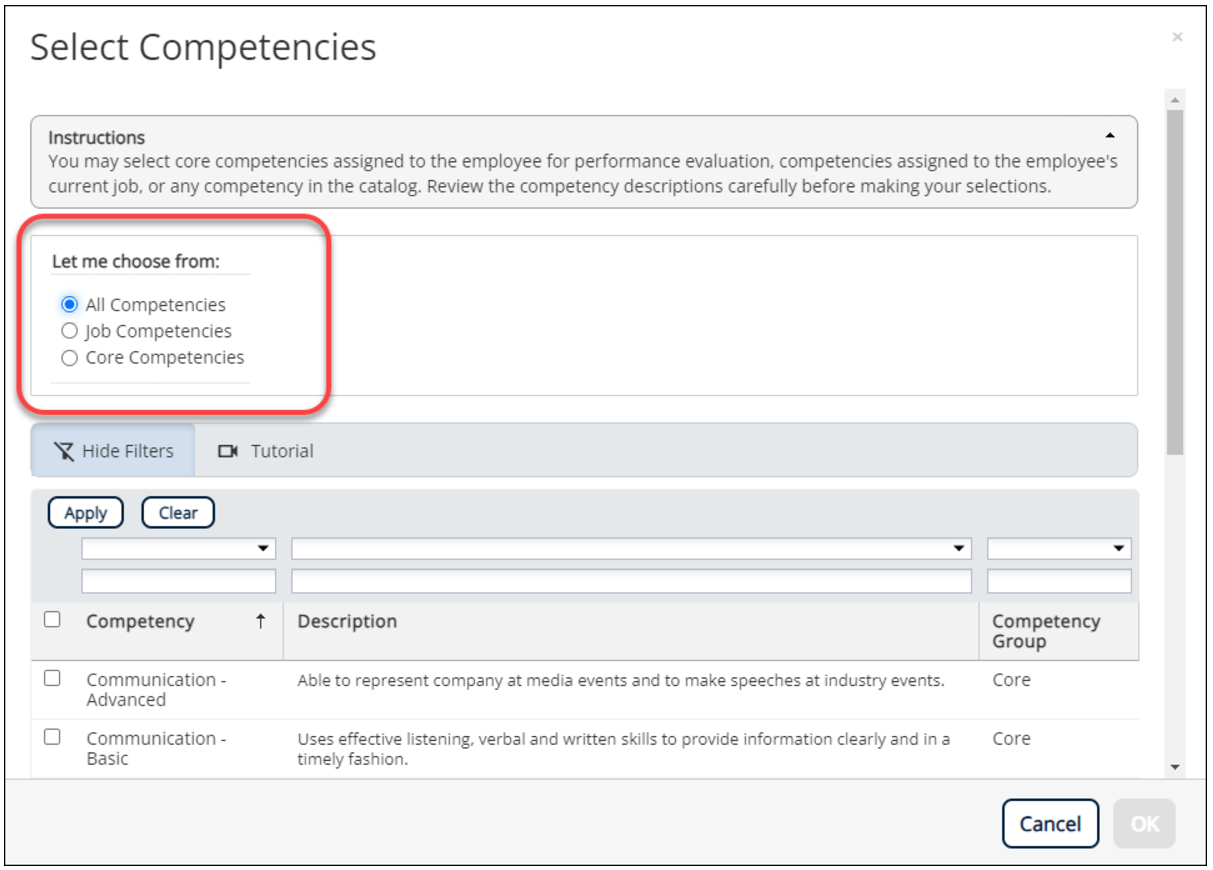Open the Competency filter dropdown

[x=179, y=548]
